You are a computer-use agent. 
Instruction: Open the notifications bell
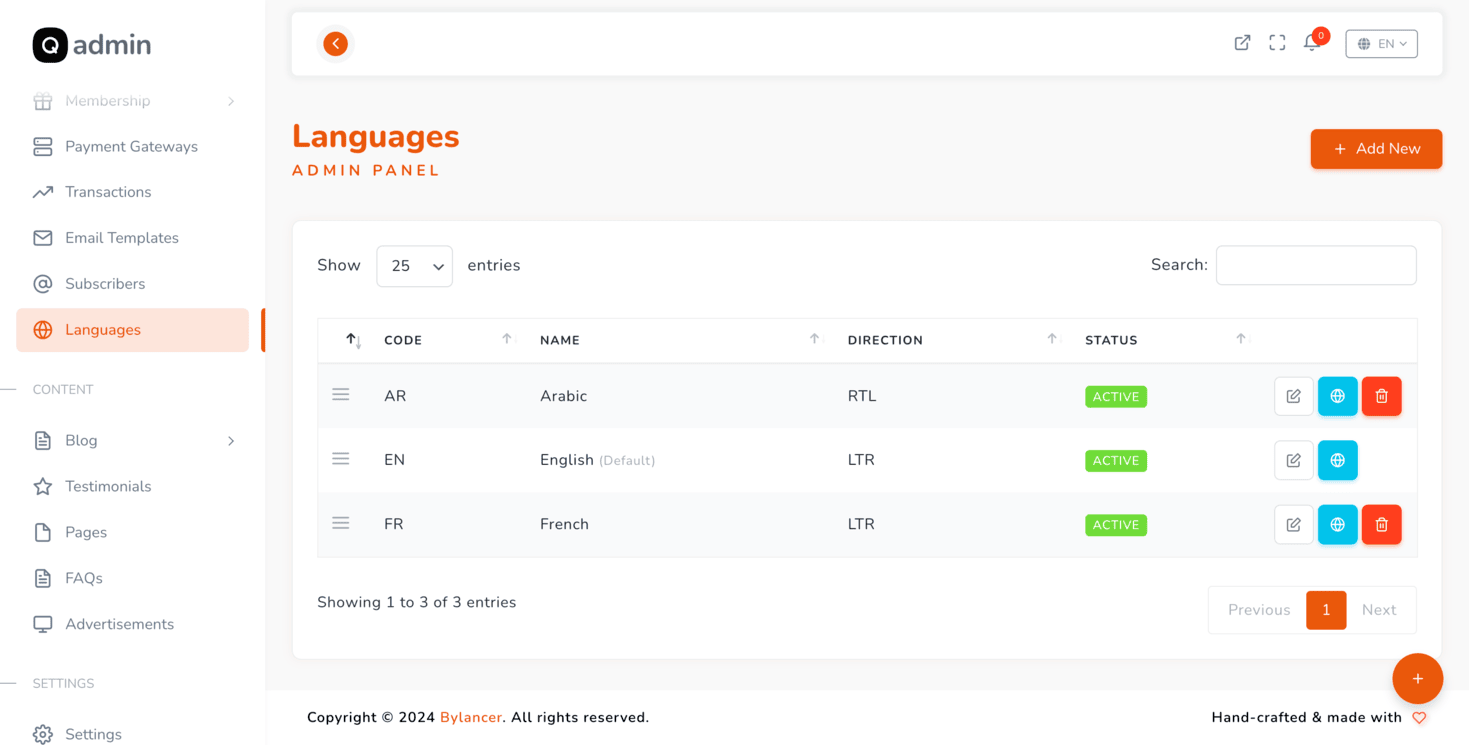(1312, 43)
